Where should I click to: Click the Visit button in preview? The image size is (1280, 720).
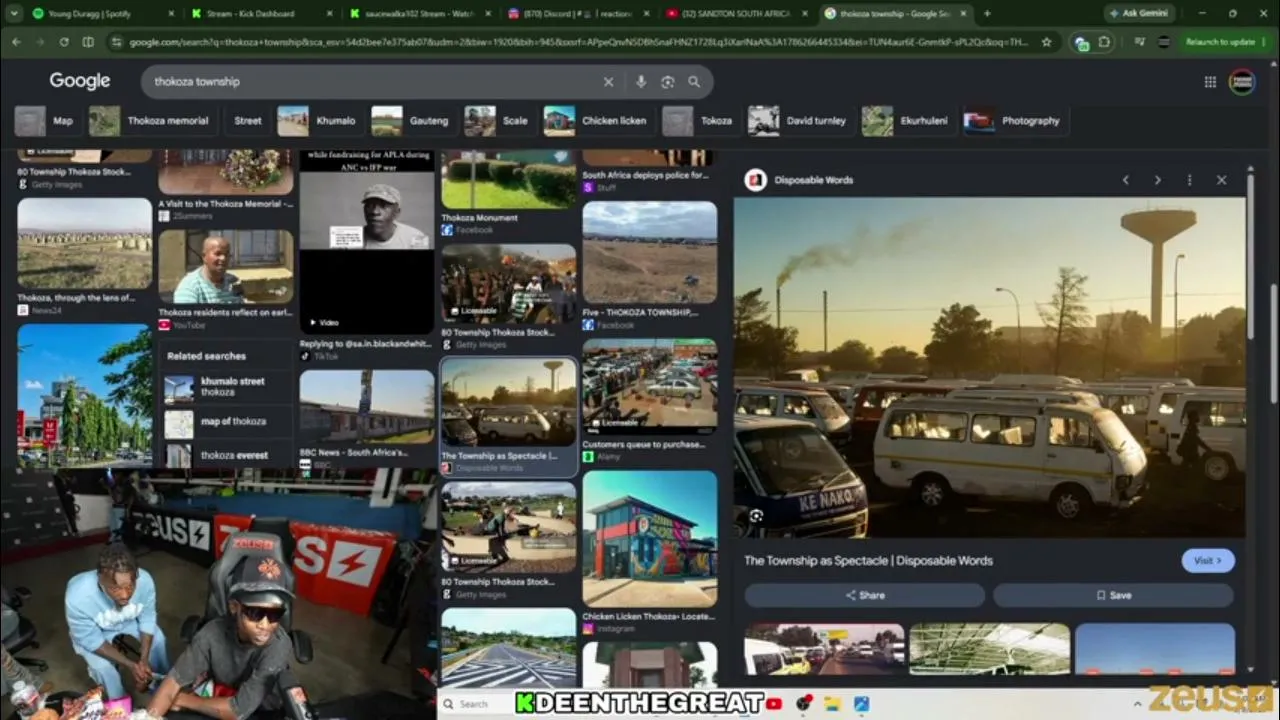[1208, 561]
